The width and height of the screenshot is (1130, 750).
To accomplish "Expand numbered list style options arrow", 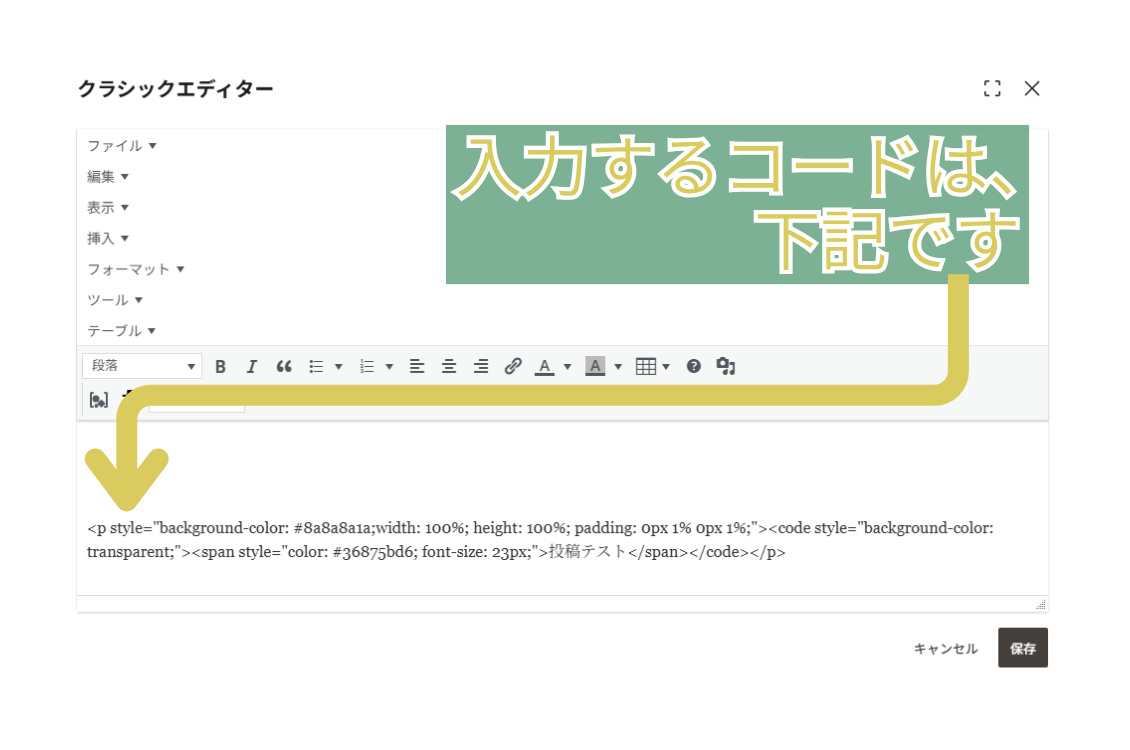I will pos(389,367).
